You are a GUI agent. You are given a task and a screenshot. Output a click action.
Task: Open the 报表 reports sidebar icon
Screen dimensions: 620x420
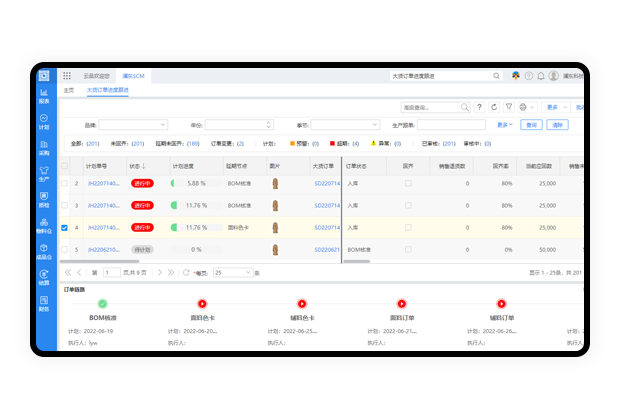[44, 96]
